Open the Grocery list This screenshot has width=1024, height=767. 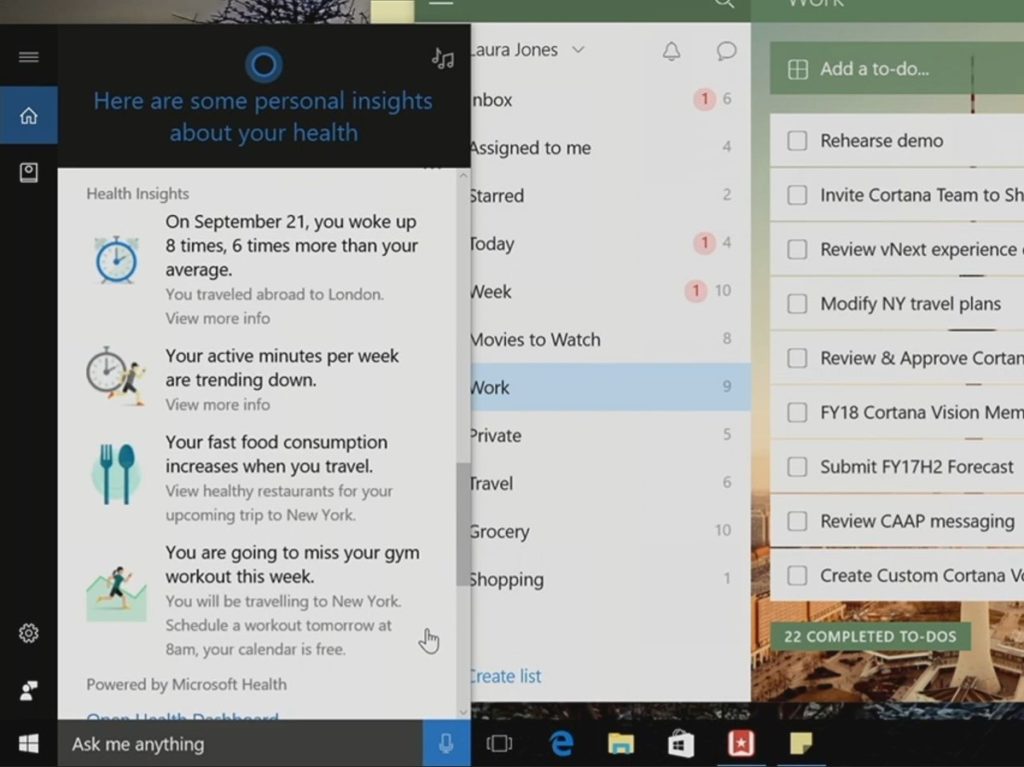pos(500,532)
